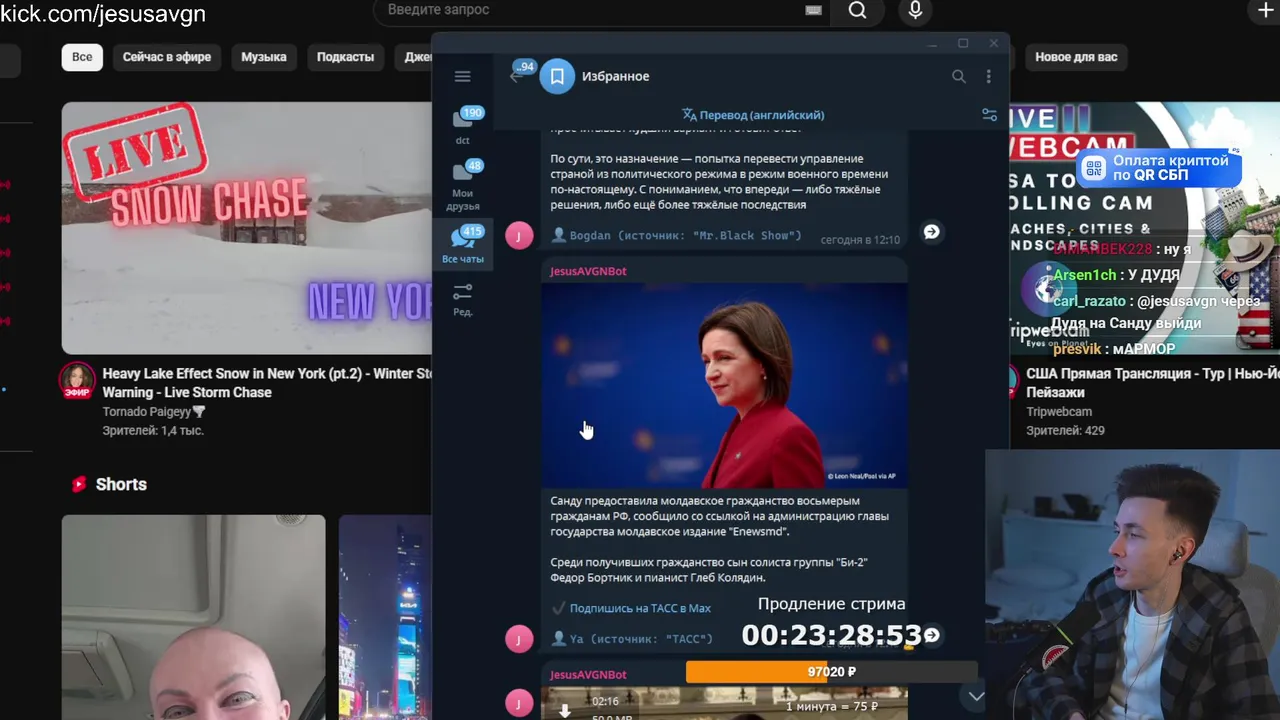Click the Оплата криптой по QR СБП banner
The width and height of the screenshot is (1280, 720).
(1160, 168)
